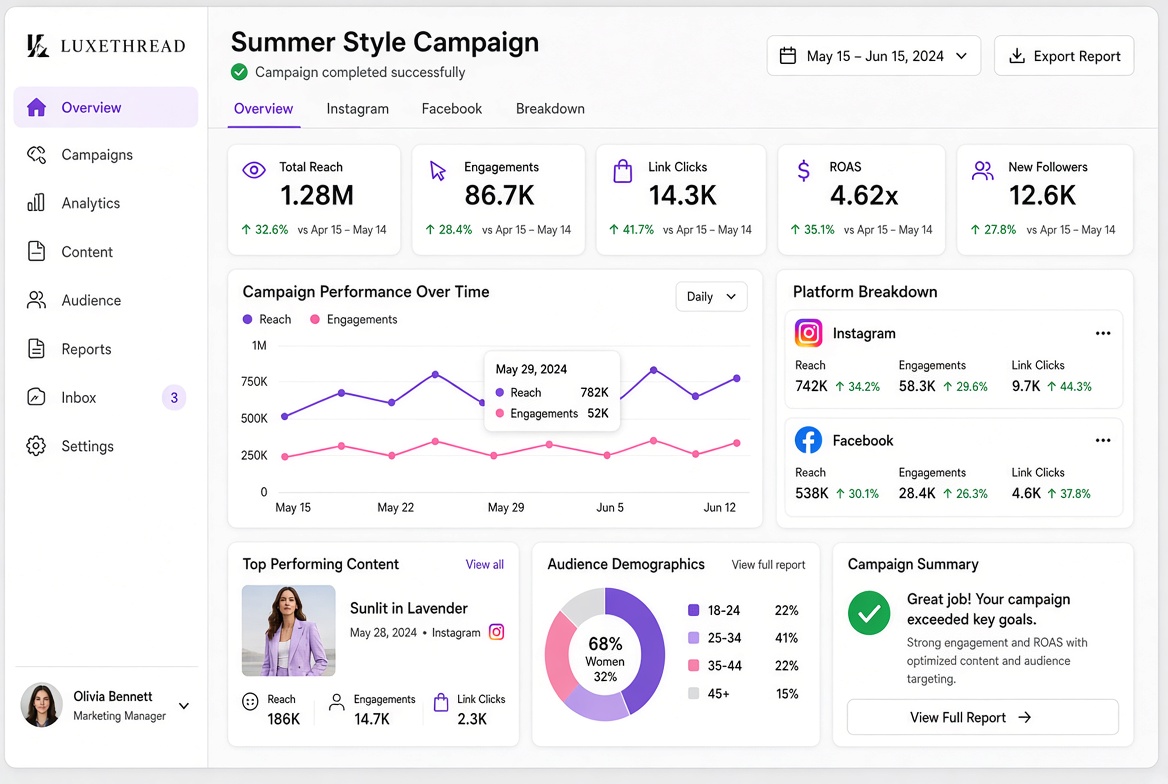The height and width of the screenshot is (784, 1168).
Task: Open the Instagram card three-dot menu
Action: 1102,333
